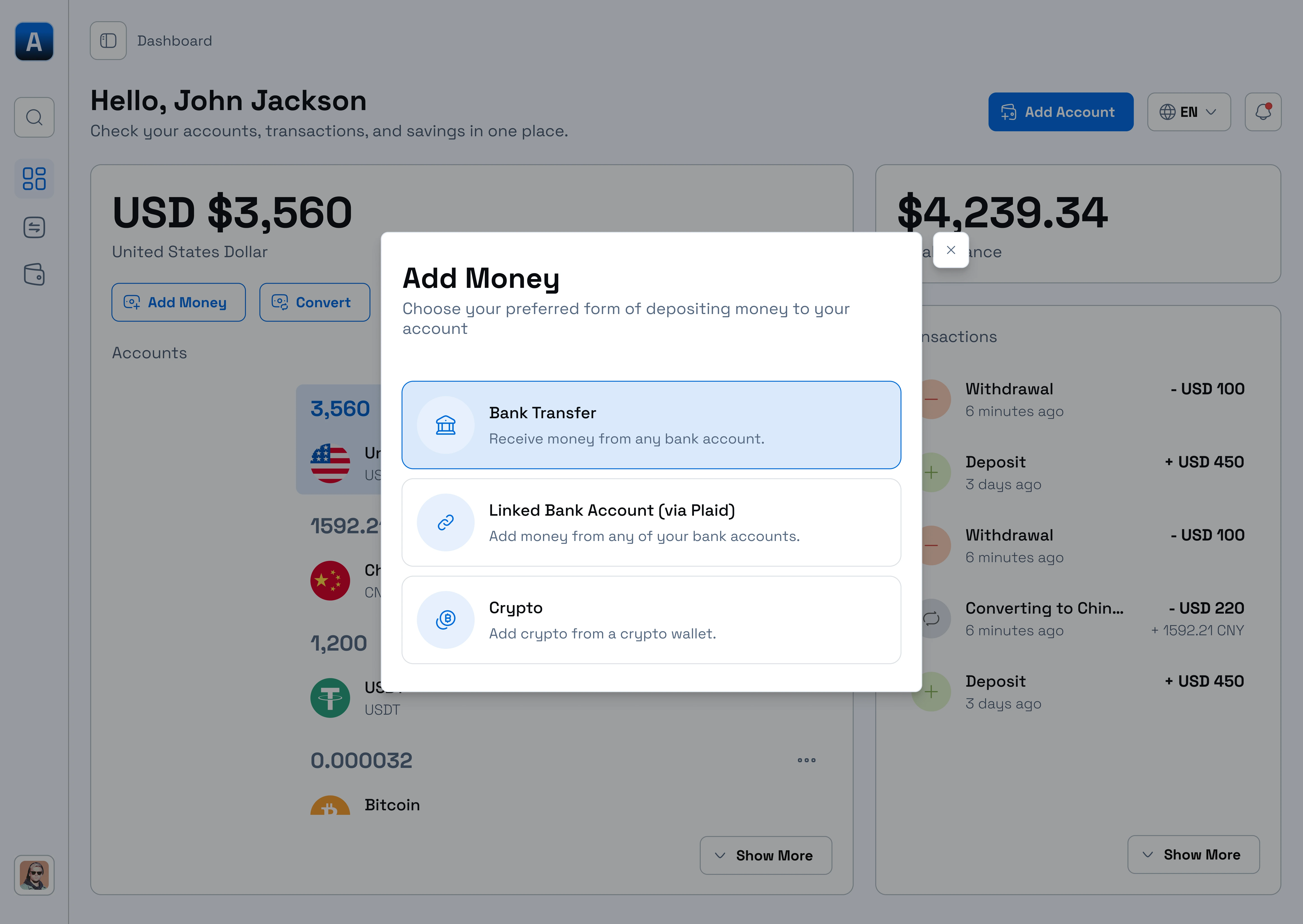Click the link icon for Linked Bank Account

coord(446,522)
